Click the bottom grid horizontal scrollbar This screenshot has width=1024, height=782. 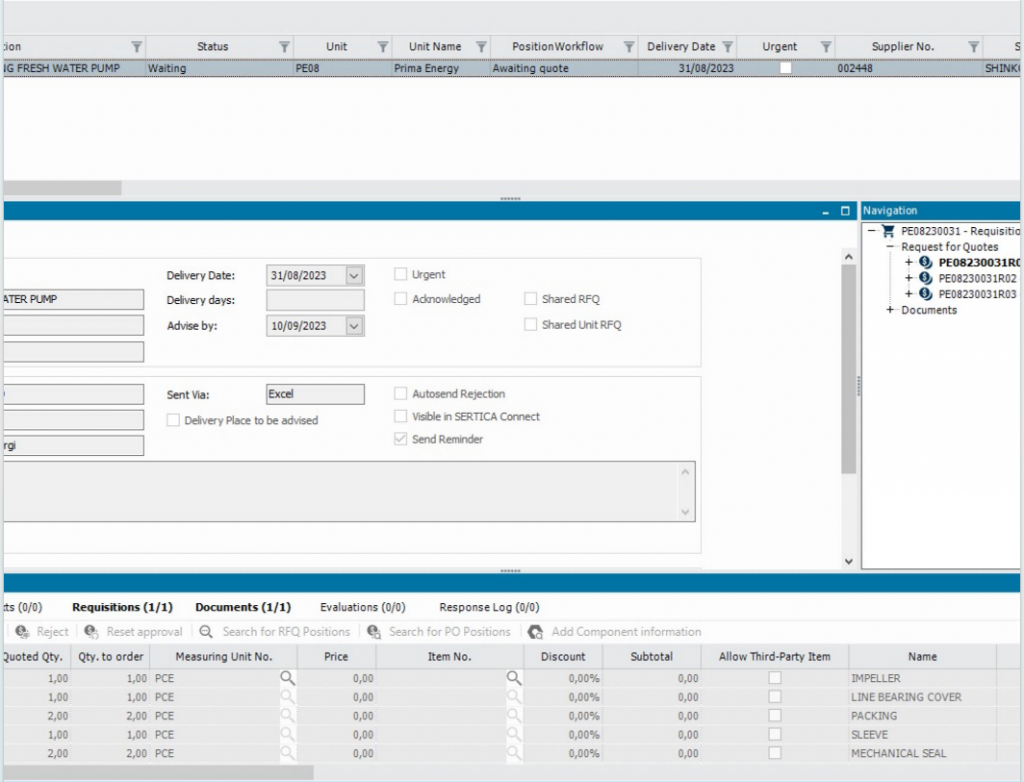coord(158,773)
